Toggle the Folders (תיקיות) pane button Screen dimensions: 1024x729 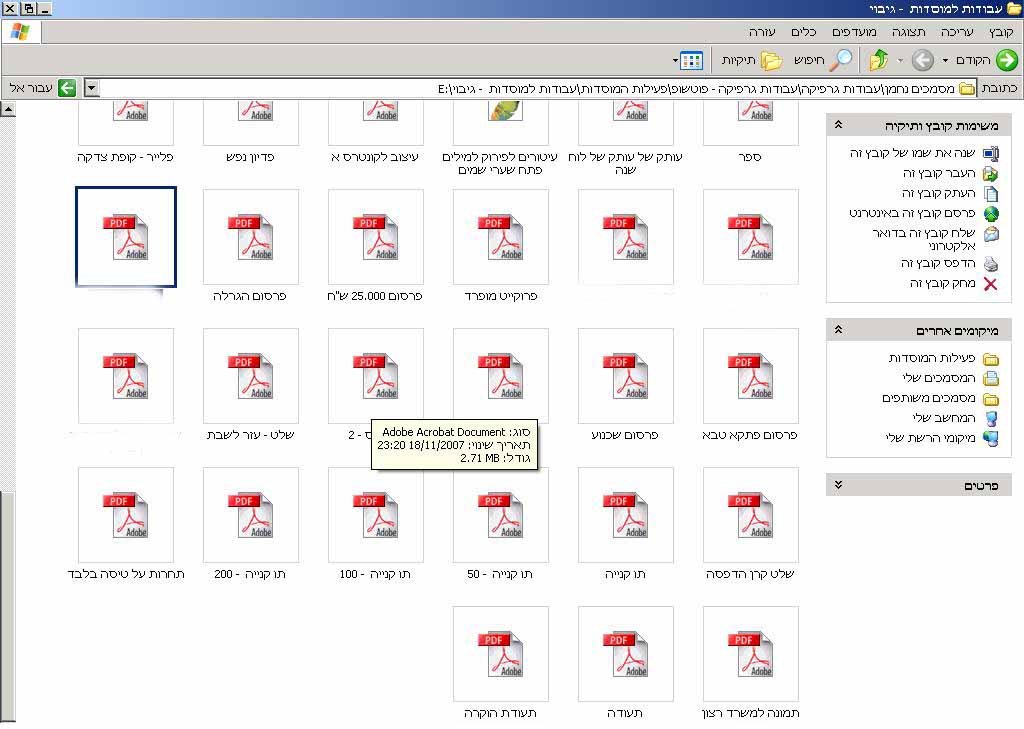[x=751, y=60]
